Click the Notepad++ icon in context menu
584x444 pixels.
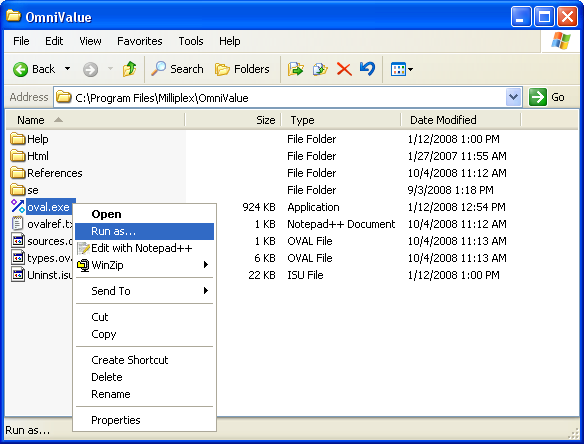[84, 248]
